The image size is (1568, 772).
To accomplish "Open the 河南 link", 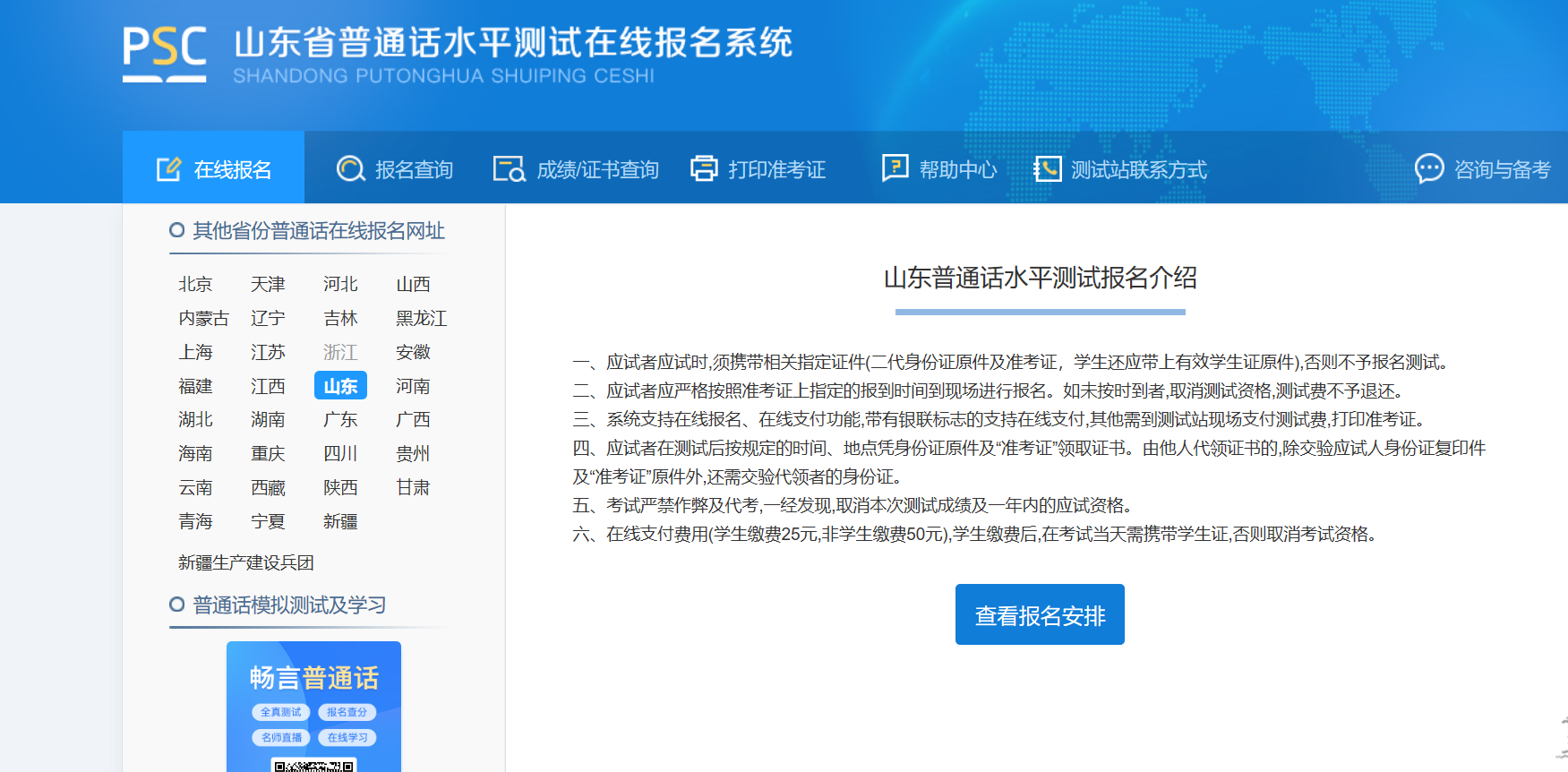I will tap(413, 386).
